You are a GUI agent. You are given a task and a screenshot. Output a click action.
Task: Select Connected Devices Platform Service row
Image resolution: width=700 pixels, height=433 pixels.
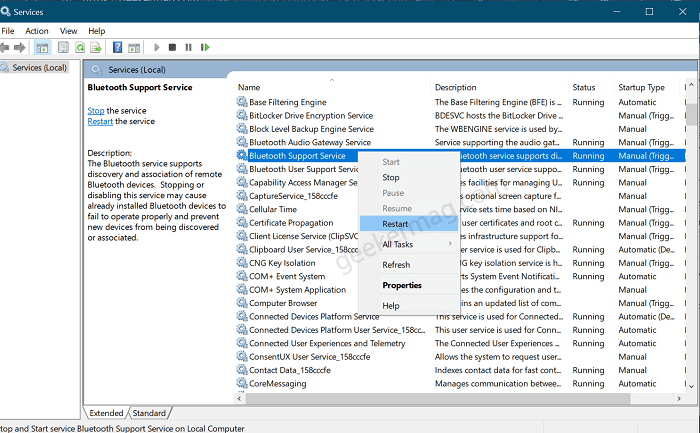pos(460,316)
